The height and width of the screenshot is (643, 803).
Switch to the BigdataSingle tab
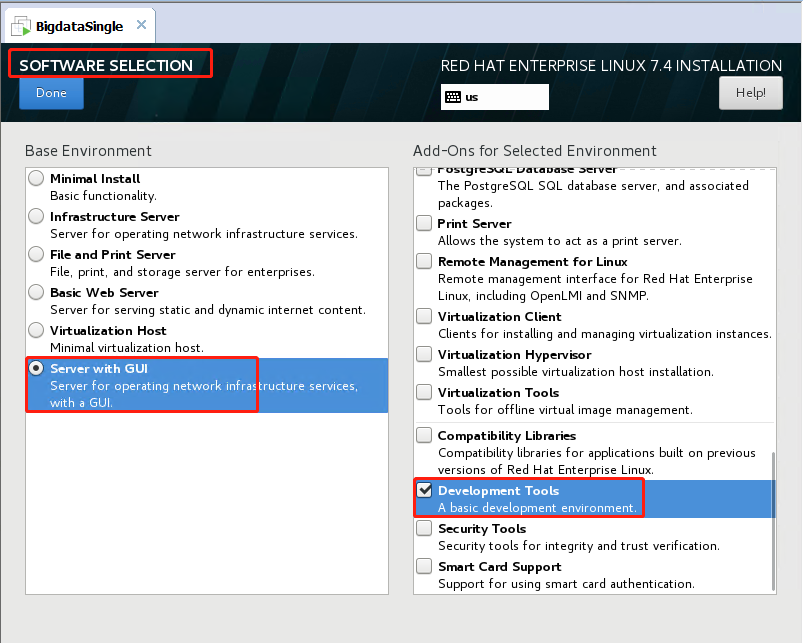[x=80, y=26]
